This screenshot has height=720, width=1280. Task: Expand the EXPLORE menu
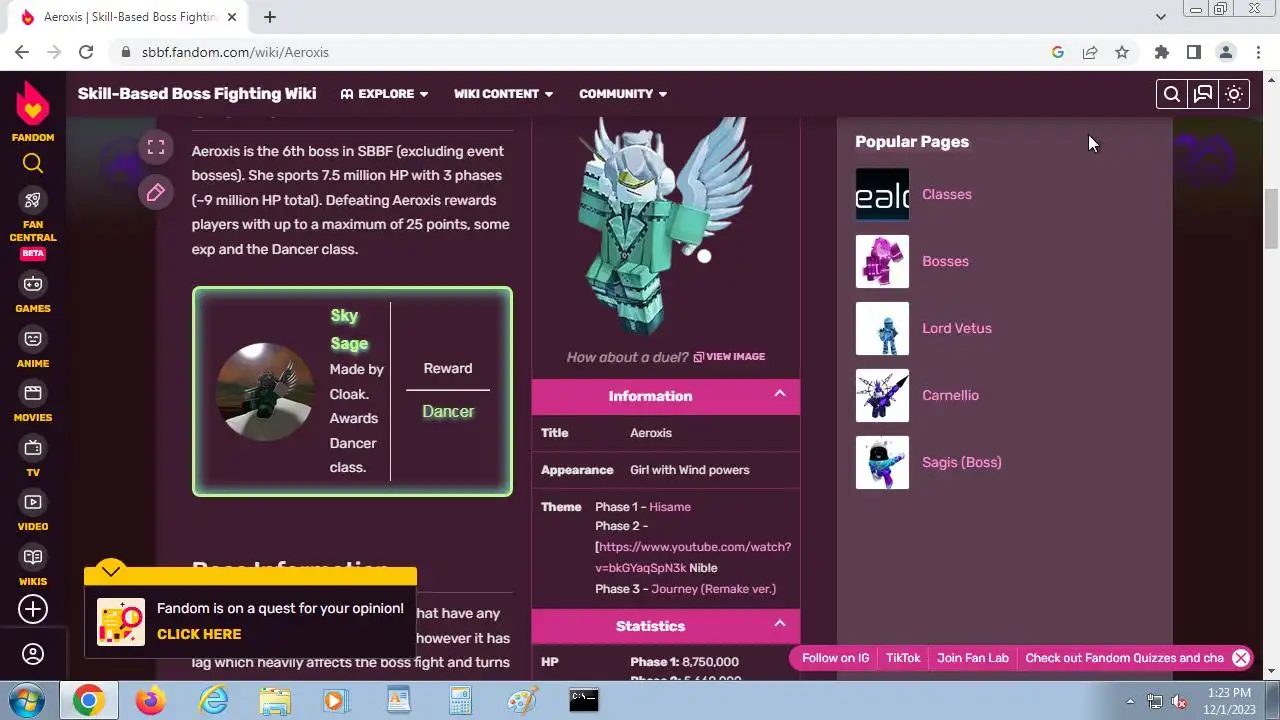[384, 94]
